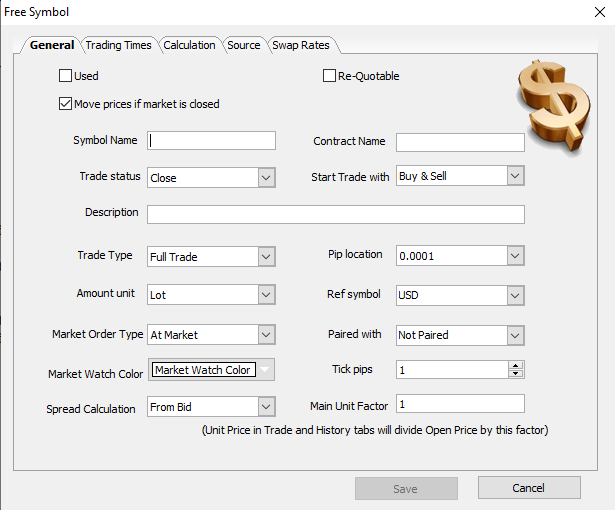Click the Symbol Name input field
Image resolution: width=615 pixels, height=510 pixels.
tap(211, 140)
